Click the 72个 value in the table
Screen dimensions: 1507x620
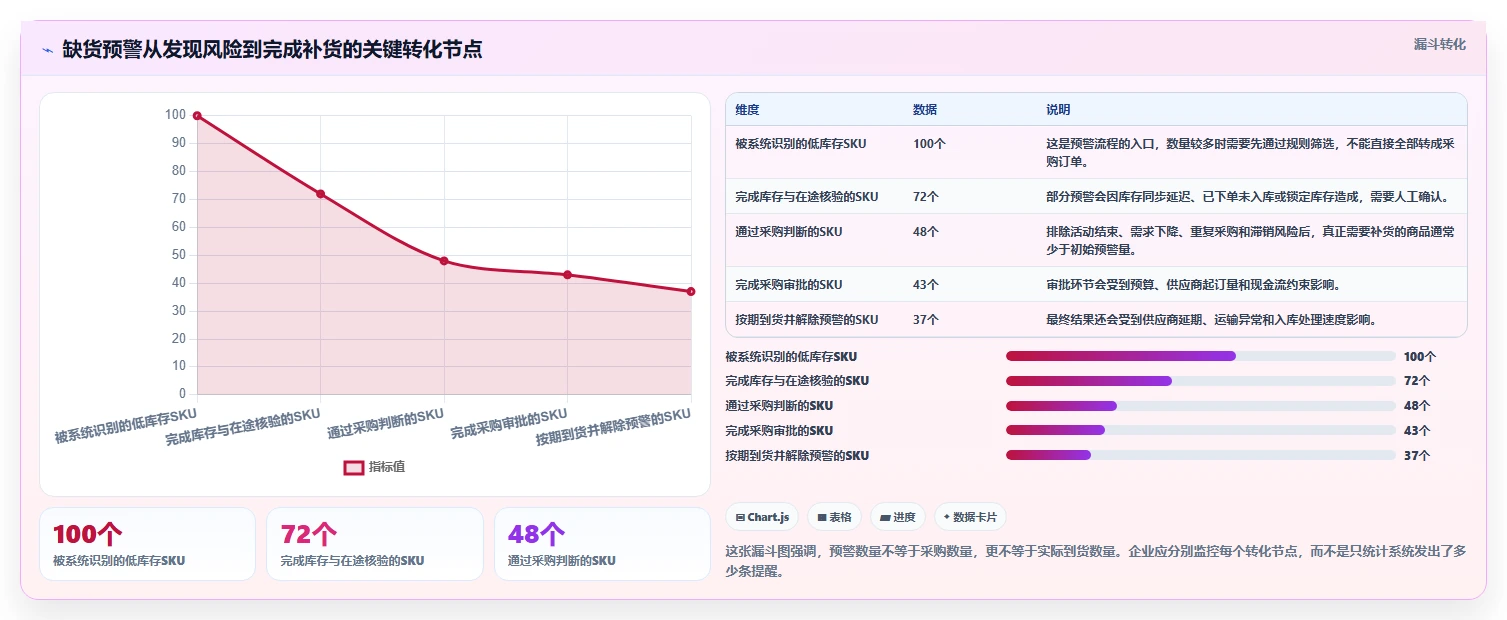[926, 197]
